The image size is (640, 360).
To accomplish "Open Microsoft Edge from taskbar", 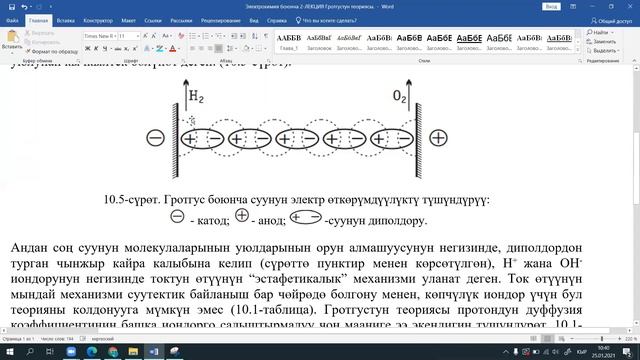I will point(92,351).
